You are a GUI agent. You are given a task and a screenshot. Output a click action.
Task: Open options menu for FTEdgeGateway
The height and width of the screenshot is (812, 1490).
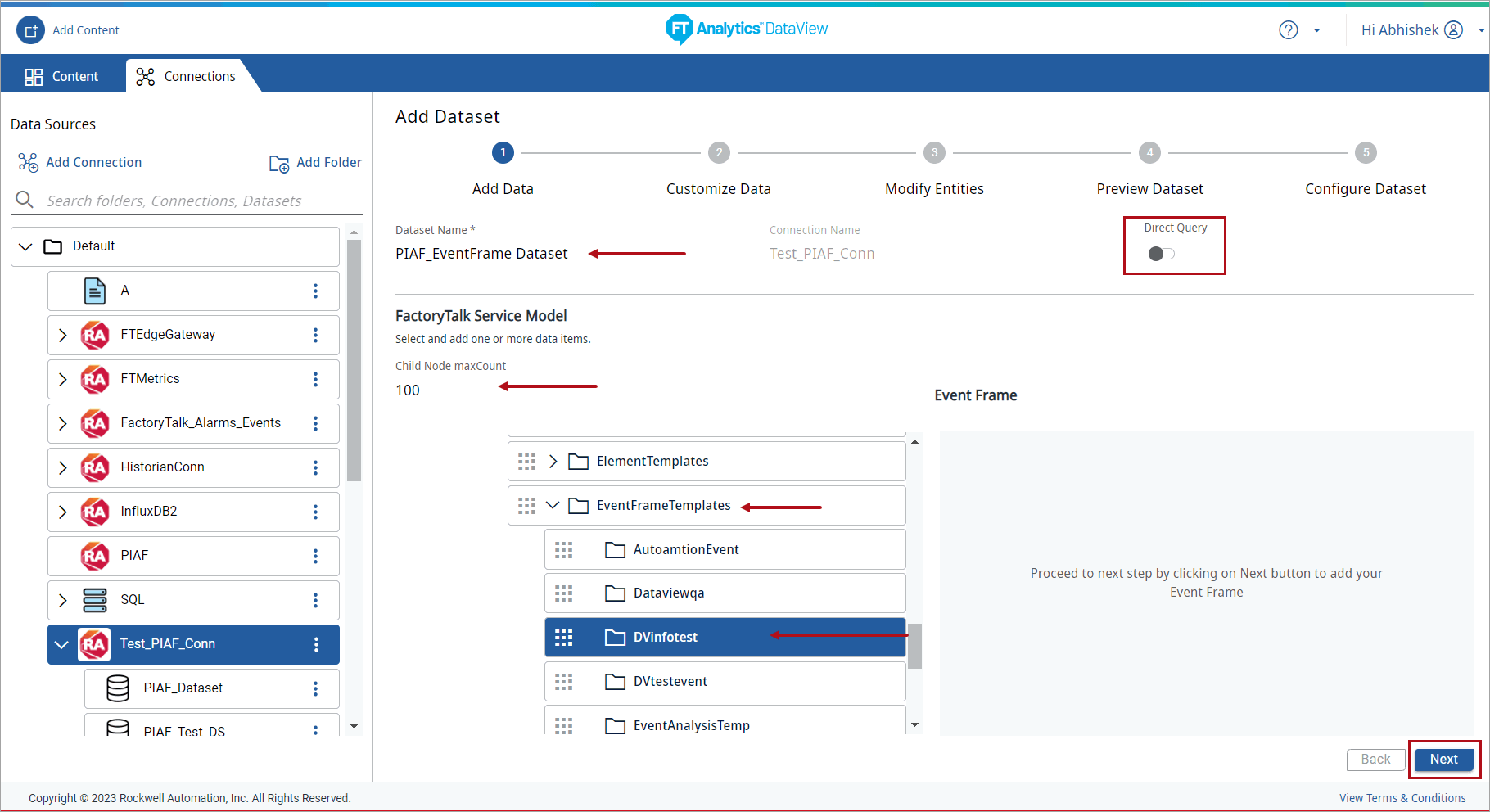point(315,335)
